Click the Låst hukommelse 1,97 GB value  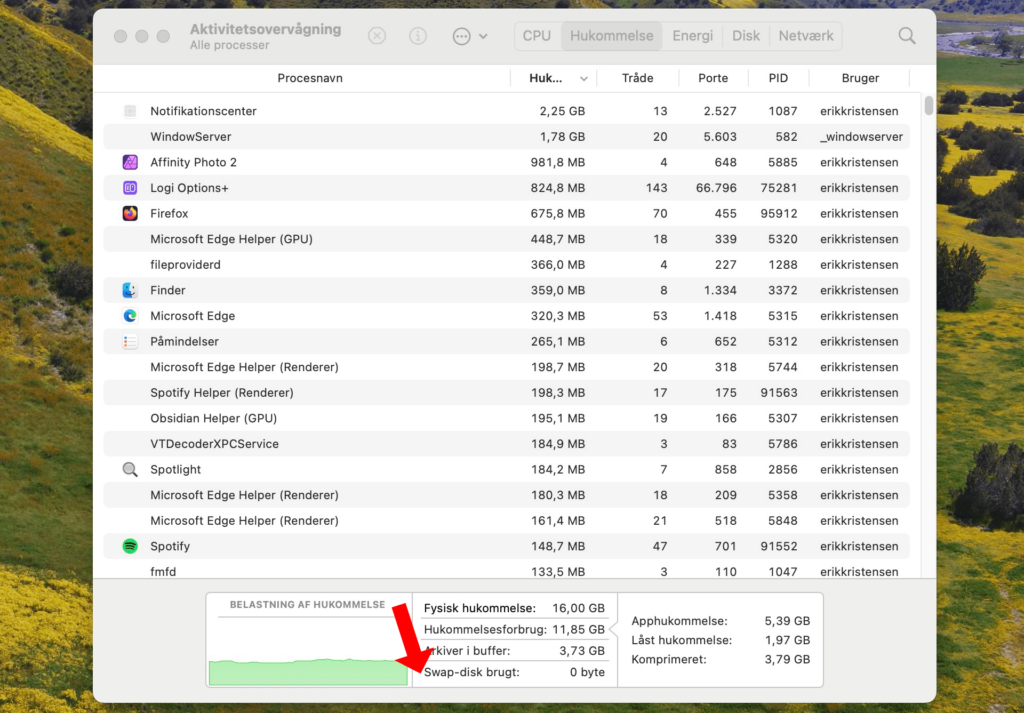tap(787, 640)
